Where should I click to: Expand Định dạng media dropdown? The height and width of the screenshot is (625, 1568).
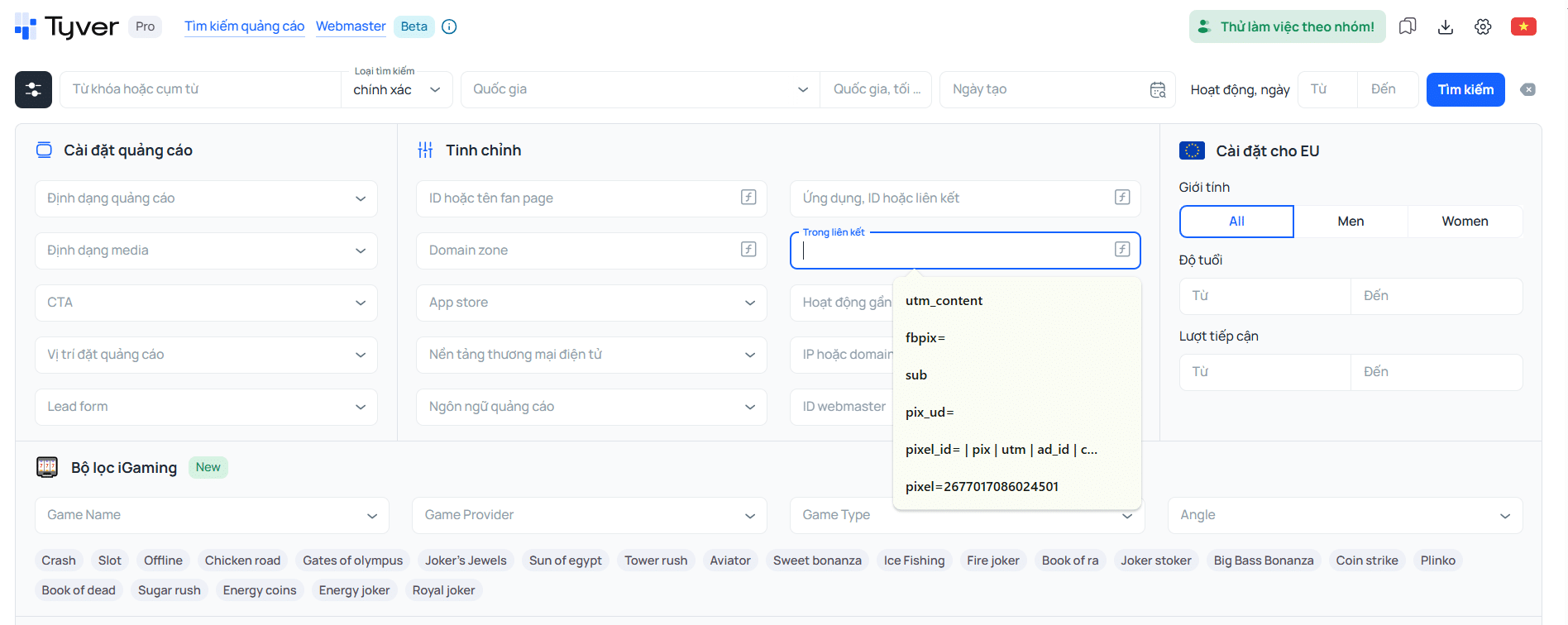tap(206, 250)
